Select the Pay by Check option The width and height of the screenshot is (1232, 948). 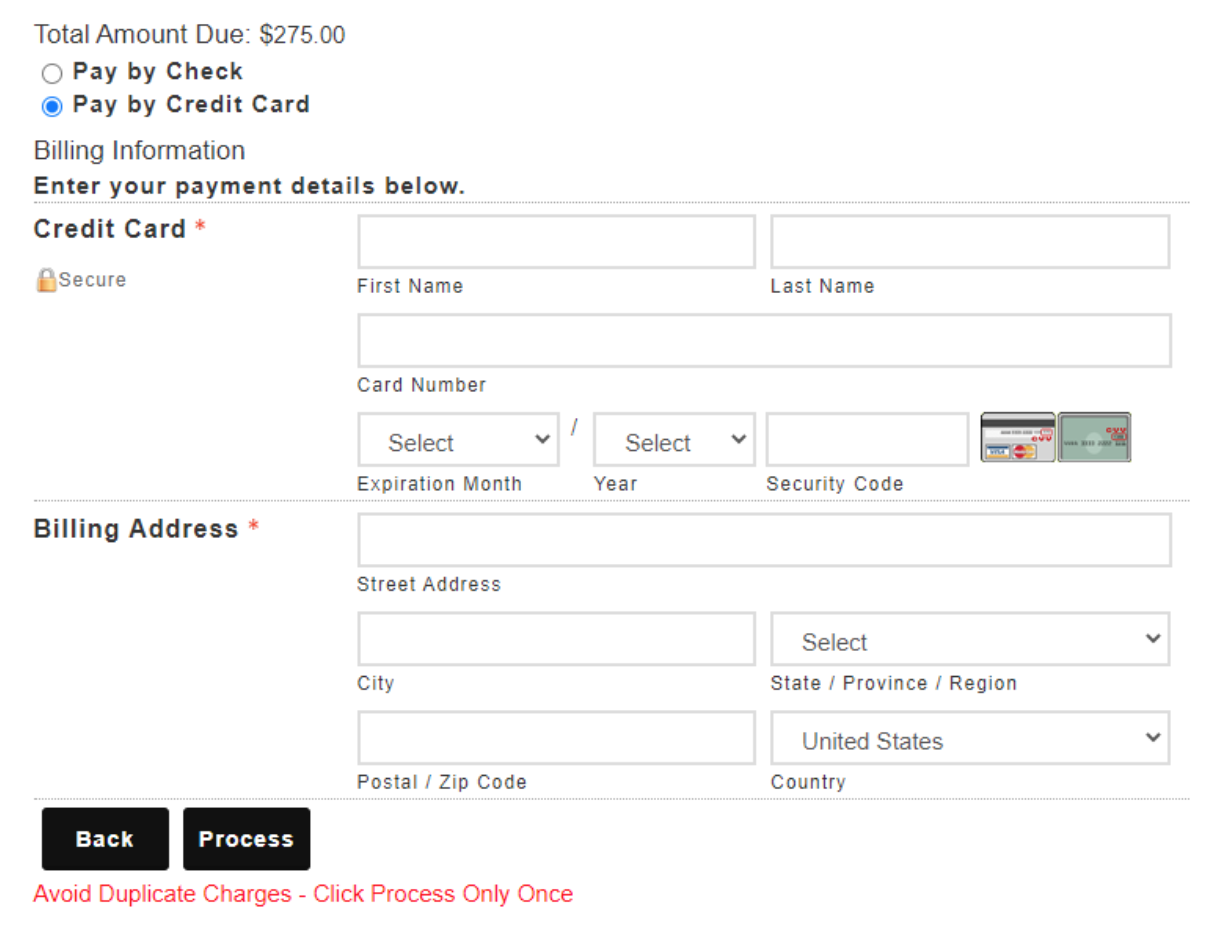point(52,73)
